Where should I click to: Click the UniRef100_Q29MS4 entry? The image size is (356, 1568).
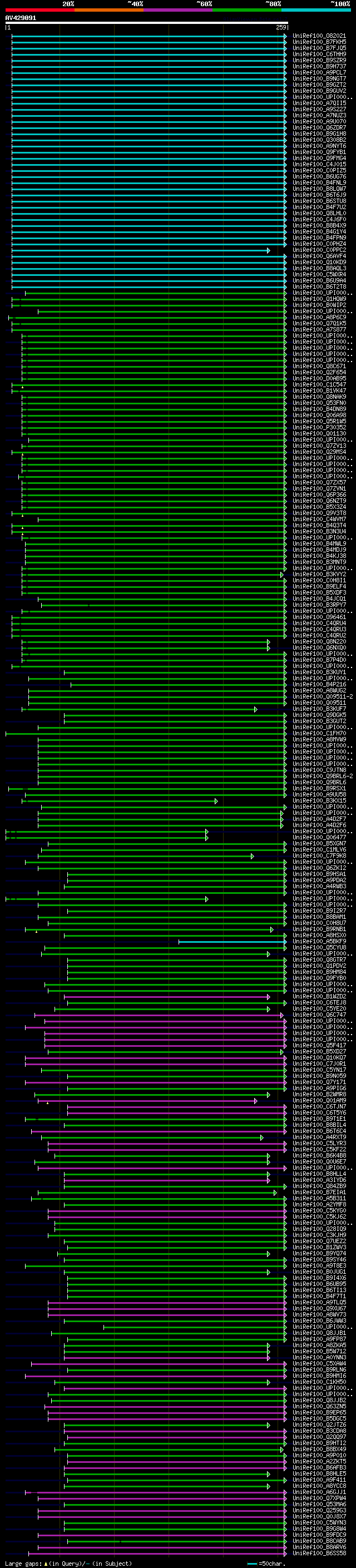319,452
